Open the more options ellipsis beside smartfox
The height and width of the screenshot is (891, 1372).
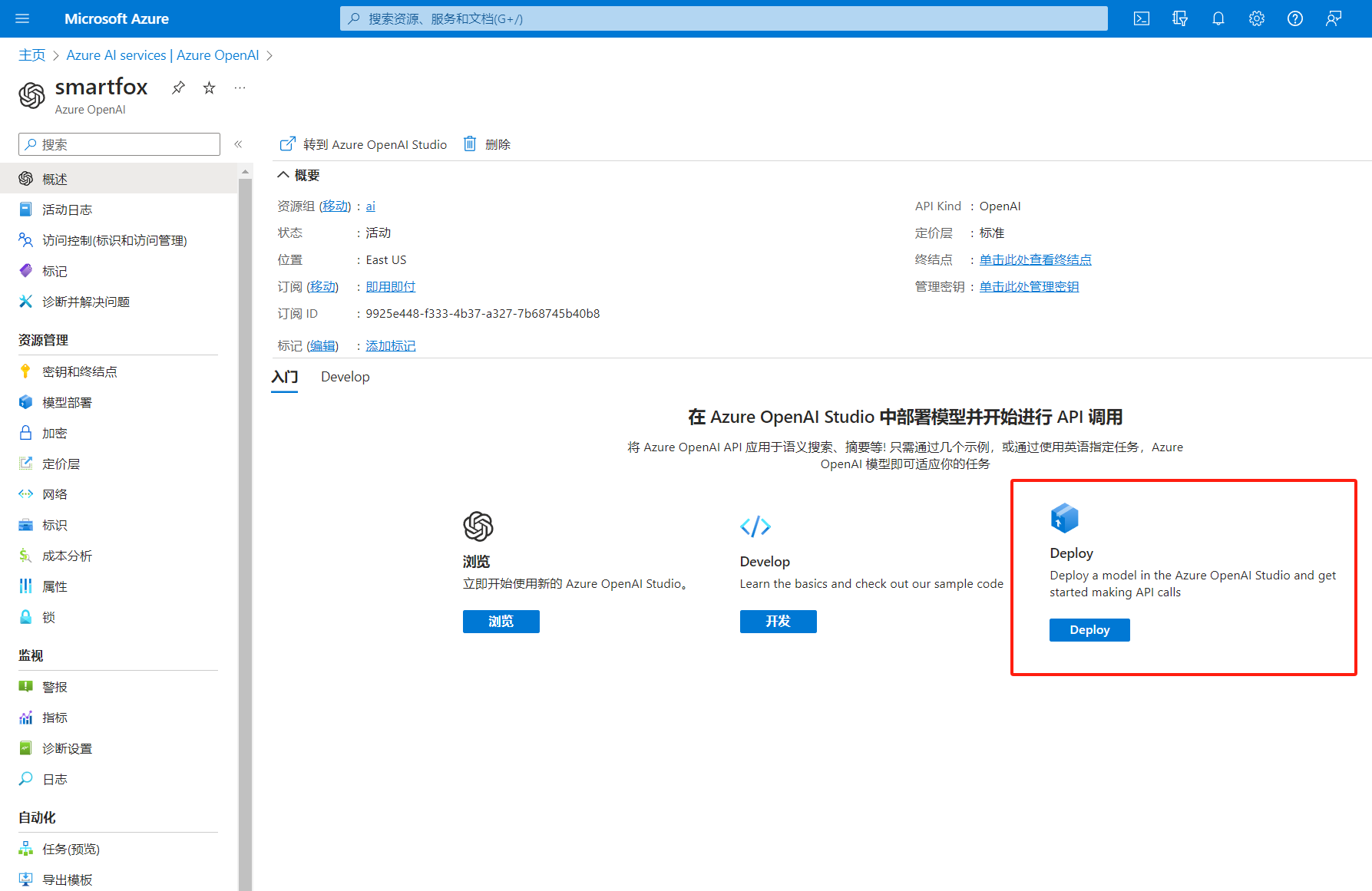pos(240,87)
